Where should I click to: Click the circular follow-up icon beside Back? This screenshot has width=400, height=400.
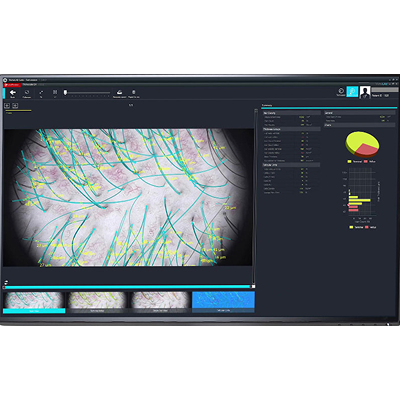click(x=27, y=92)
